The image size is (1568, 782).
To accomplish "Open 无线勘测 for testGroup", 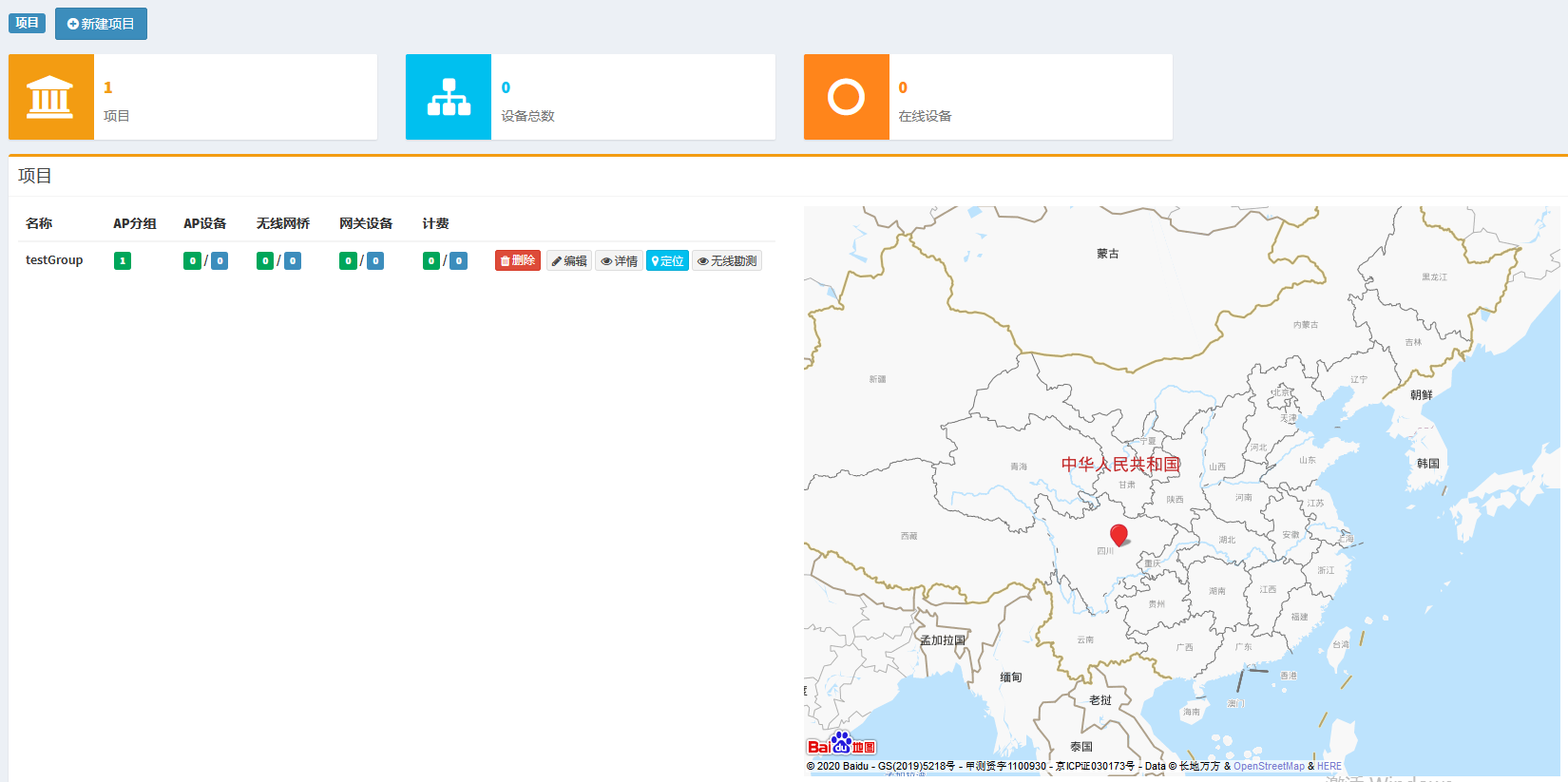I will tap(727, 260).
